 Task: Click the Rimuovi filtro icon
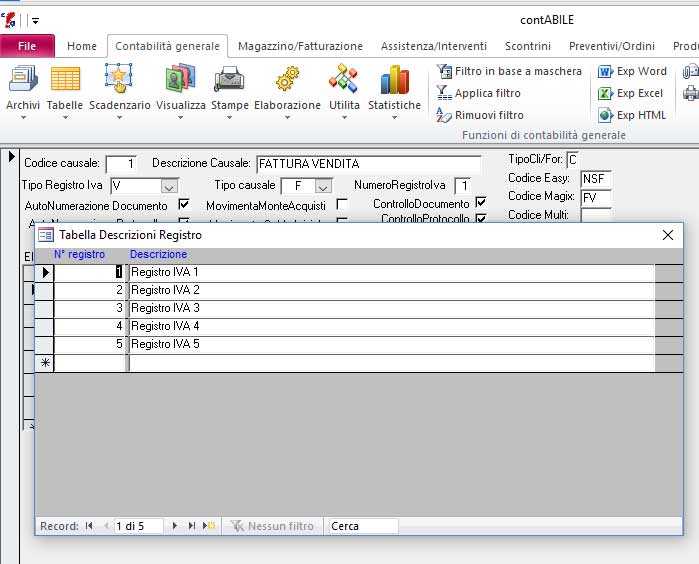444,115
